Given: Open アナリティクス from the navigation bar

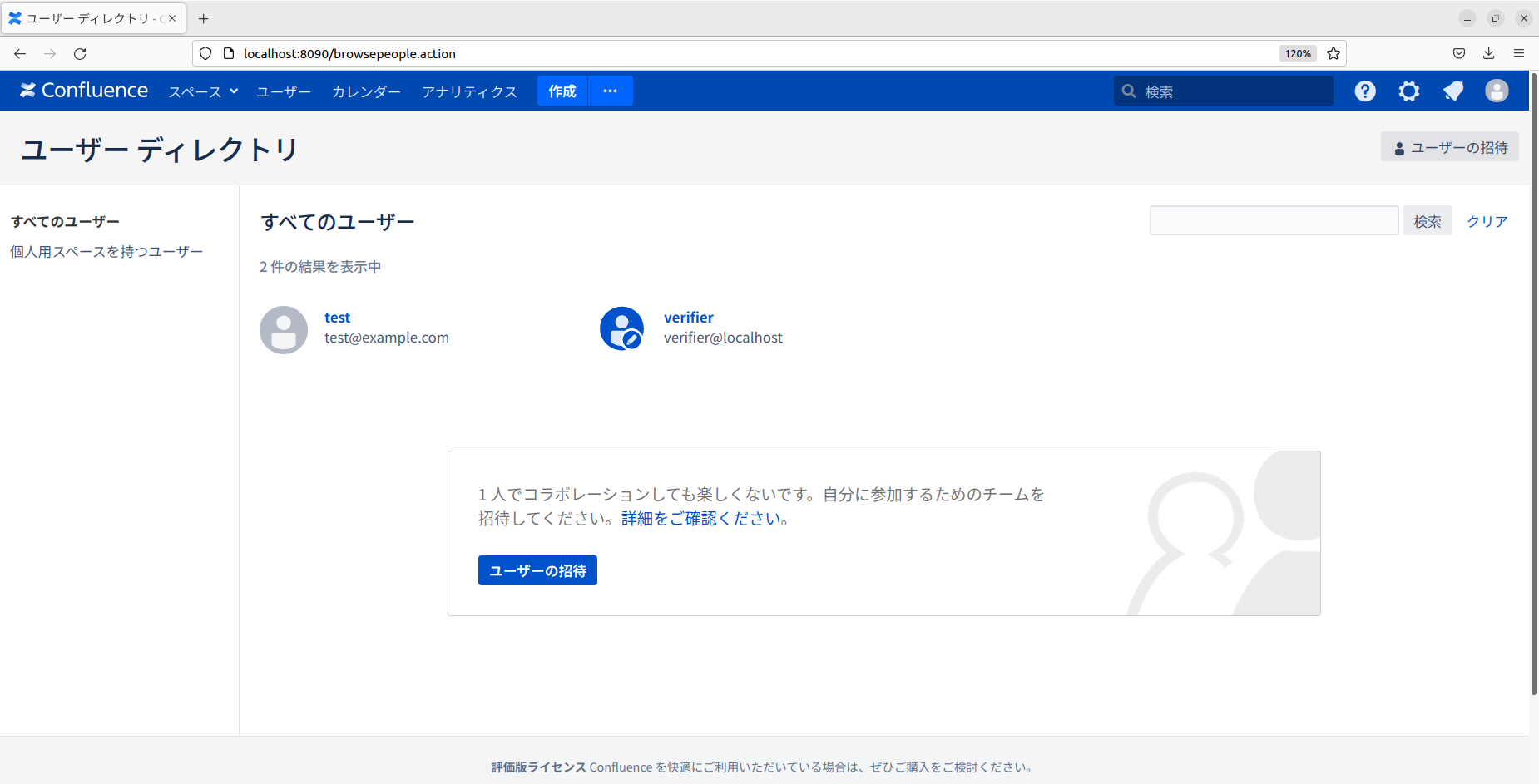Looking at the screenshot, I should pyautogui.click(x=468, y=91).
